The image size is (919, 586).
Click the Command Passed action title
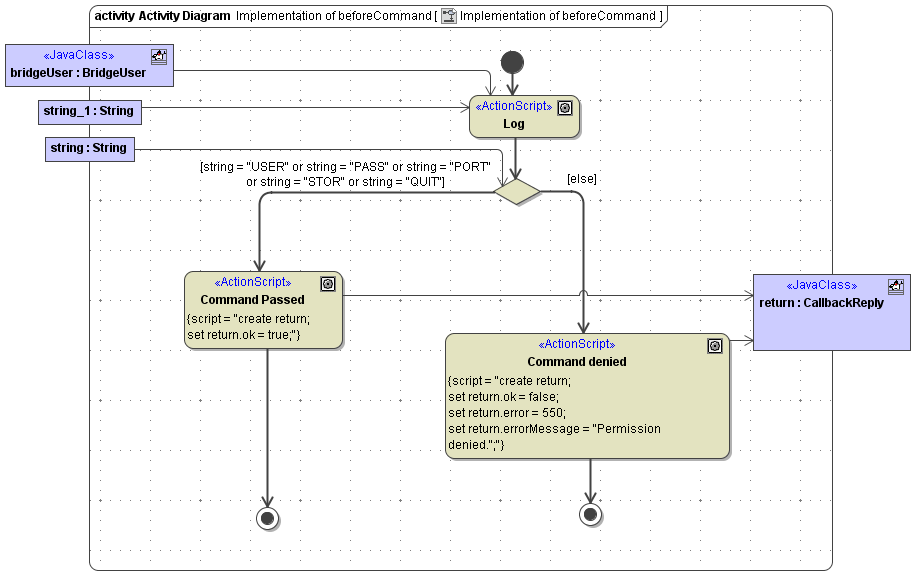pyautogui.click(x=252, y=299)
